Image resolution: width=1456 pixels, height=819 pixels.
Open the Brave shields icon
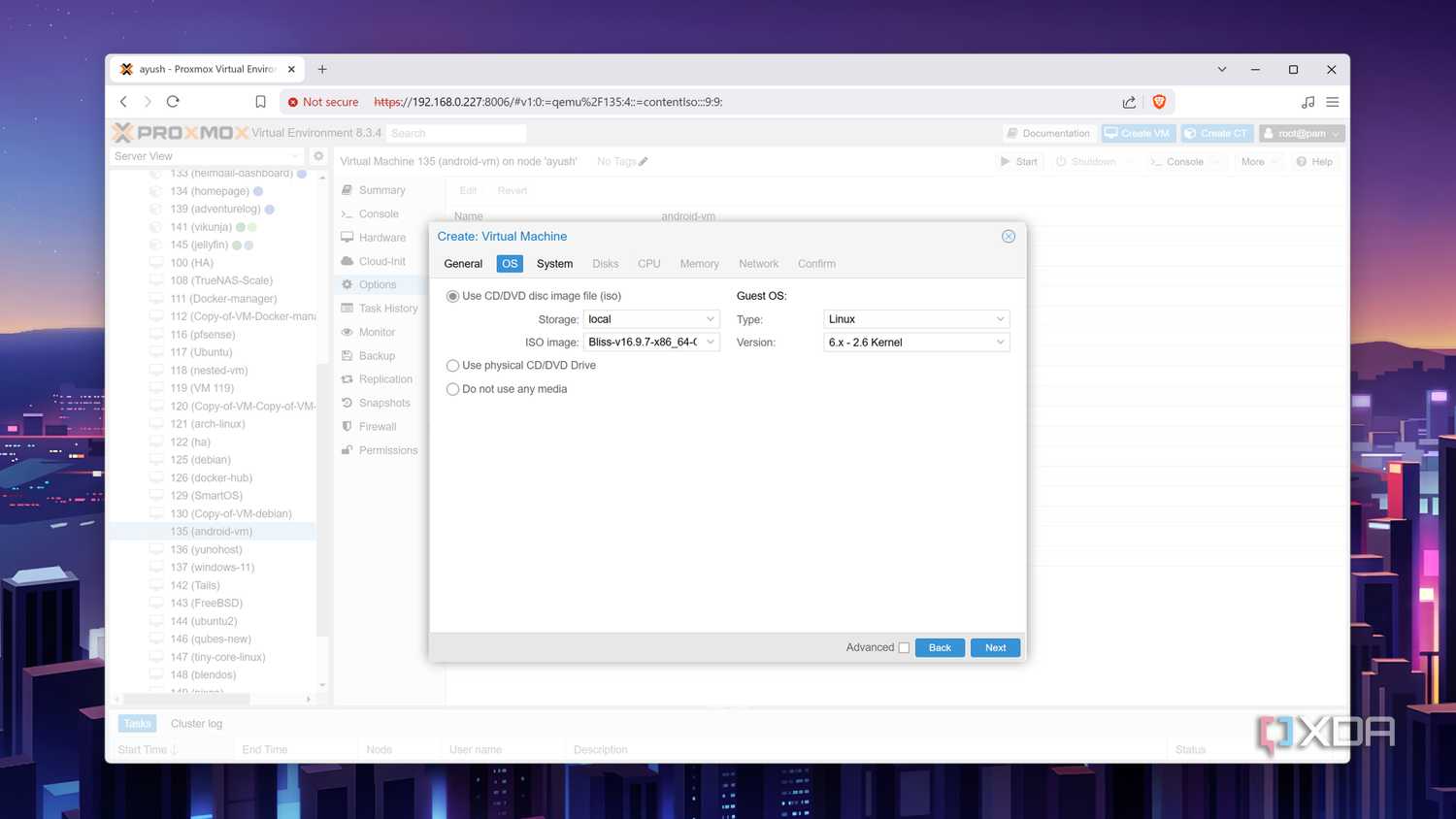(1159, 102)
